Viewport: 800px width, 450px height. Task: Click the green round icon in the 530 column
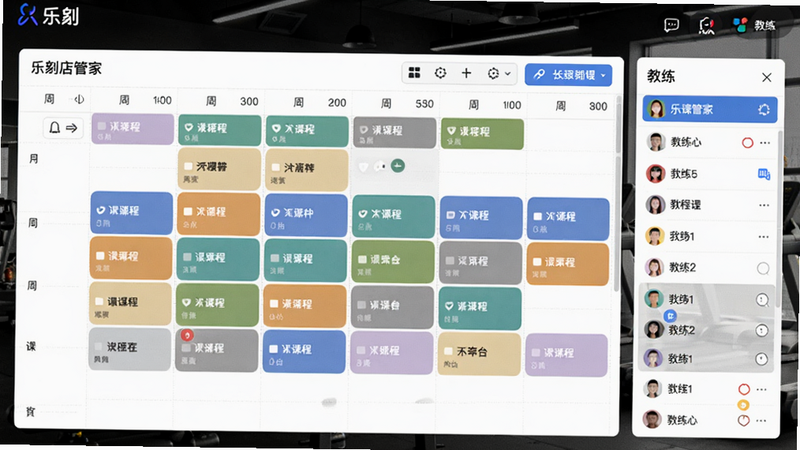397,165
